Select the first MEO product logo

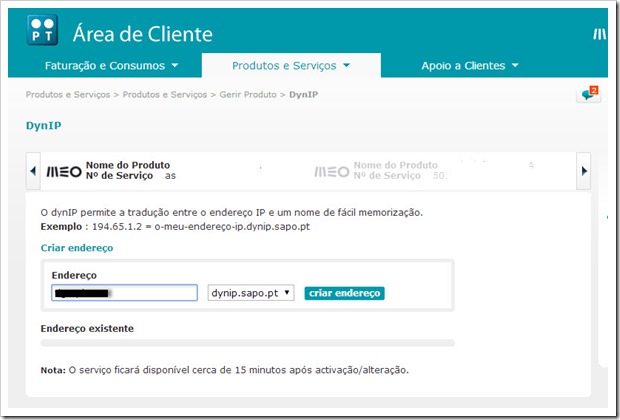click(x=64, y=172)
